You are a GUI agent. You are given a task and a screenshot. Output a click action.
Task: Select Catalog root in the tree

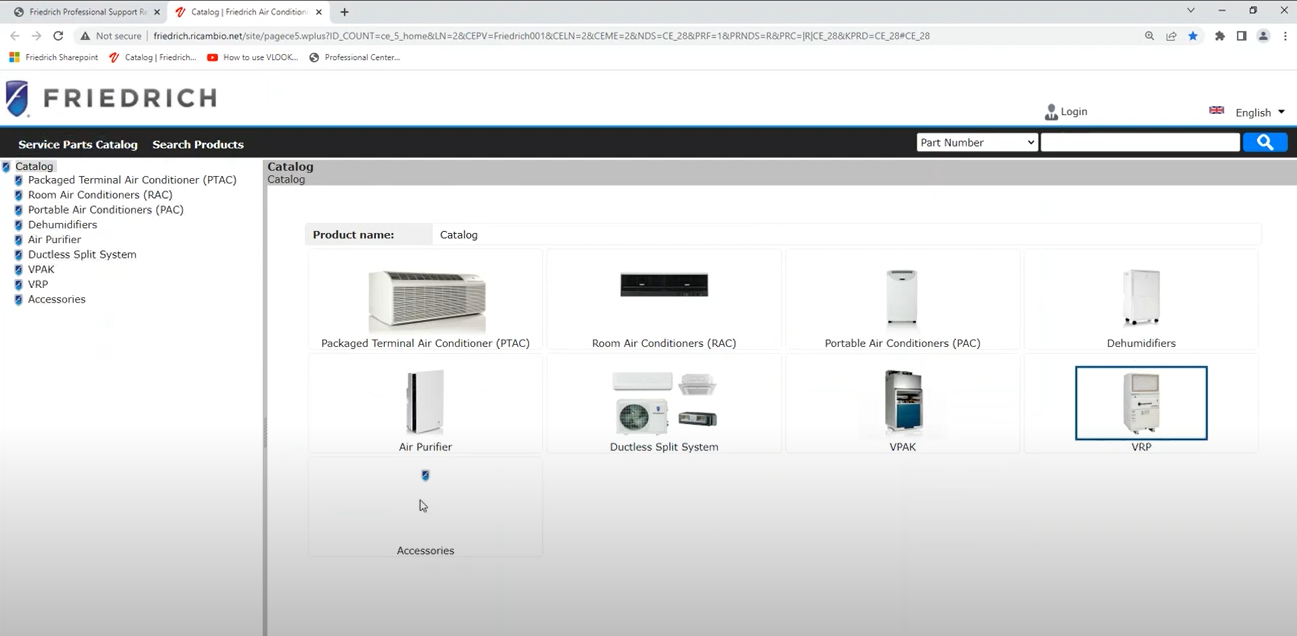pyautogui.click(x=34, y=166)
